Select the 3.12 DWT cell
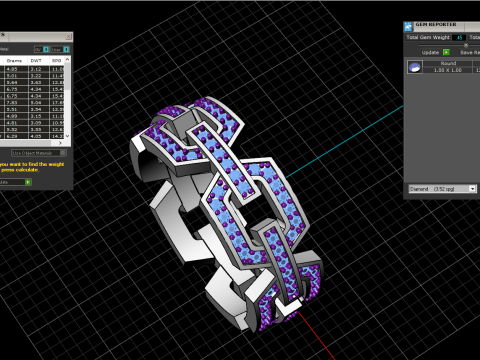480x360 pixels. click(x=39, y=69)
